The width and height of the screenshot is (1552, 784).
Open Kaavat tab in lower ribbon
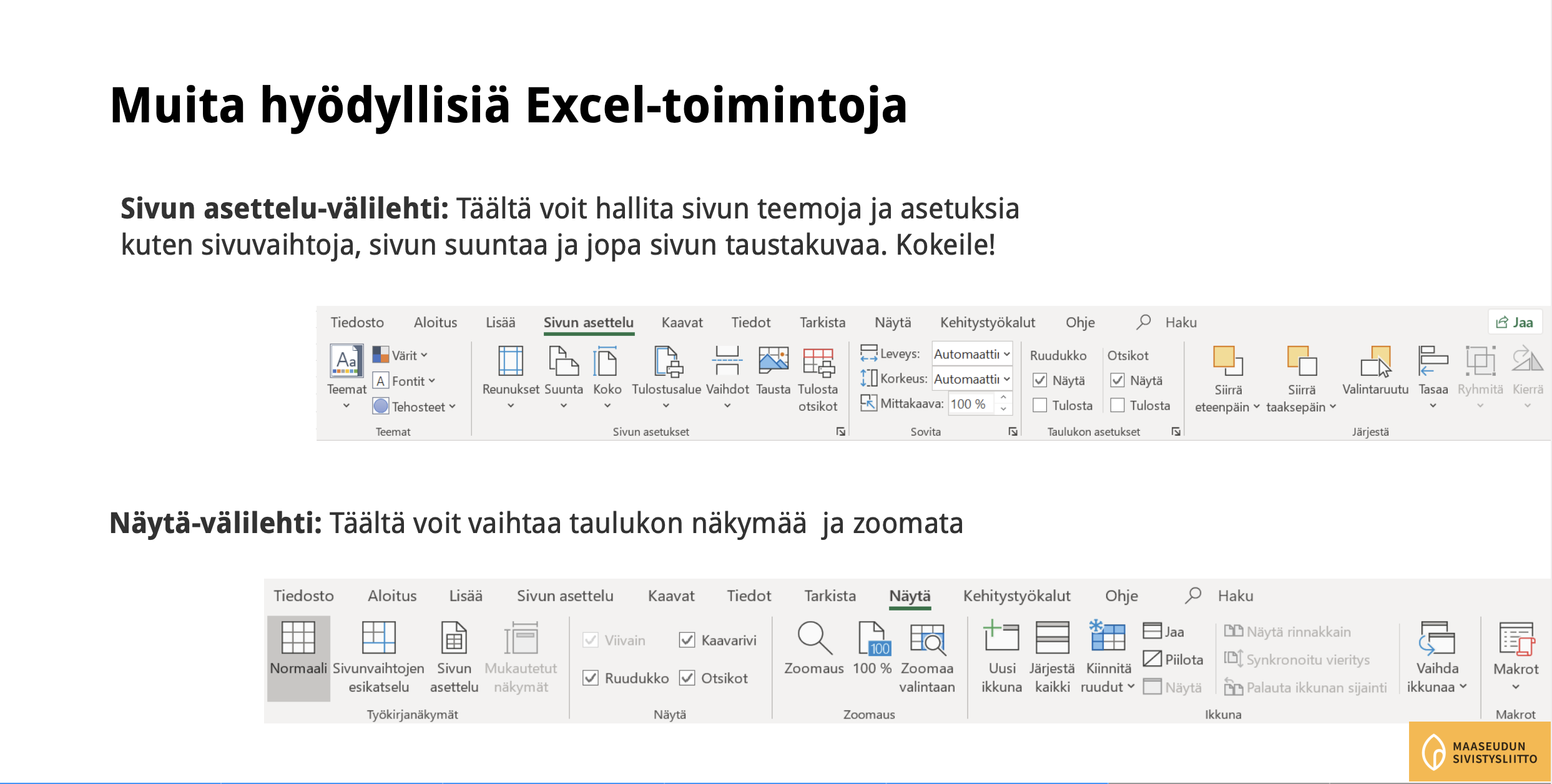[x=671, y=595]
